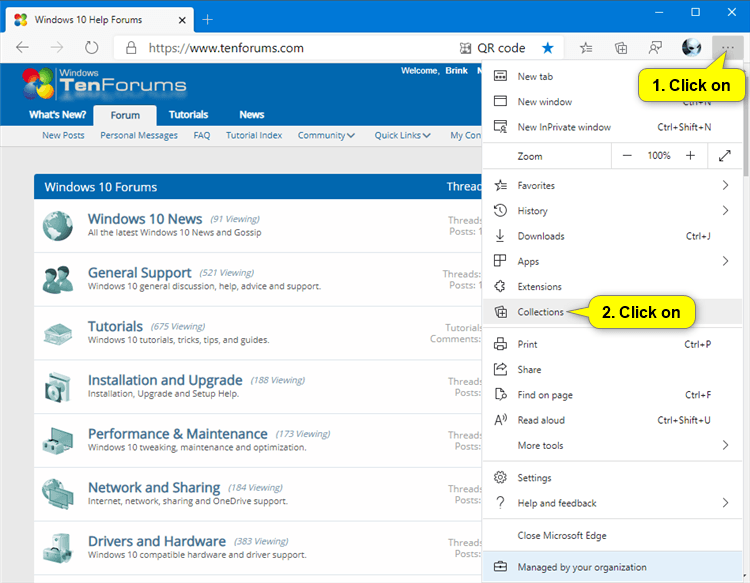Close the Windows 10 Help Forums tab
750x583 pixels.
pyautogui.click(x=182, y=20)
